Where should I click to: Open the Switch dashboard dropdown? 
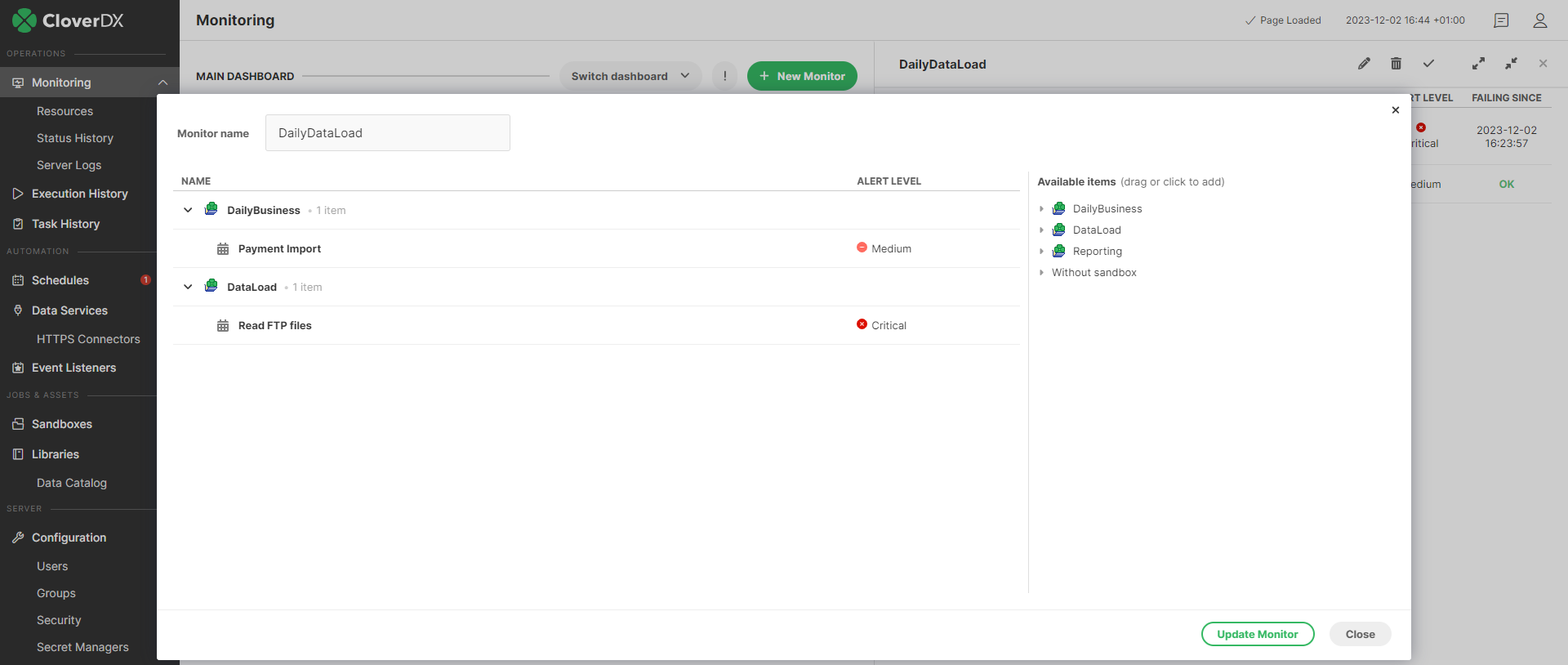click(630, 76)
